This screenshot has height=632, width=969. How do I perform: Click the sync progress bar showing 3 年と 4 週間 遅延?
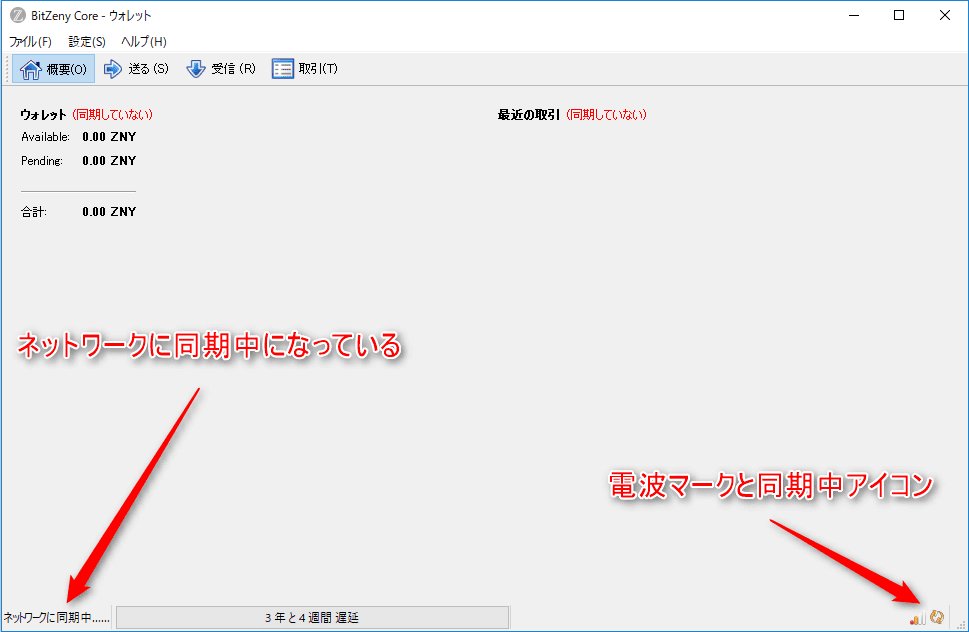pos(313,617)
